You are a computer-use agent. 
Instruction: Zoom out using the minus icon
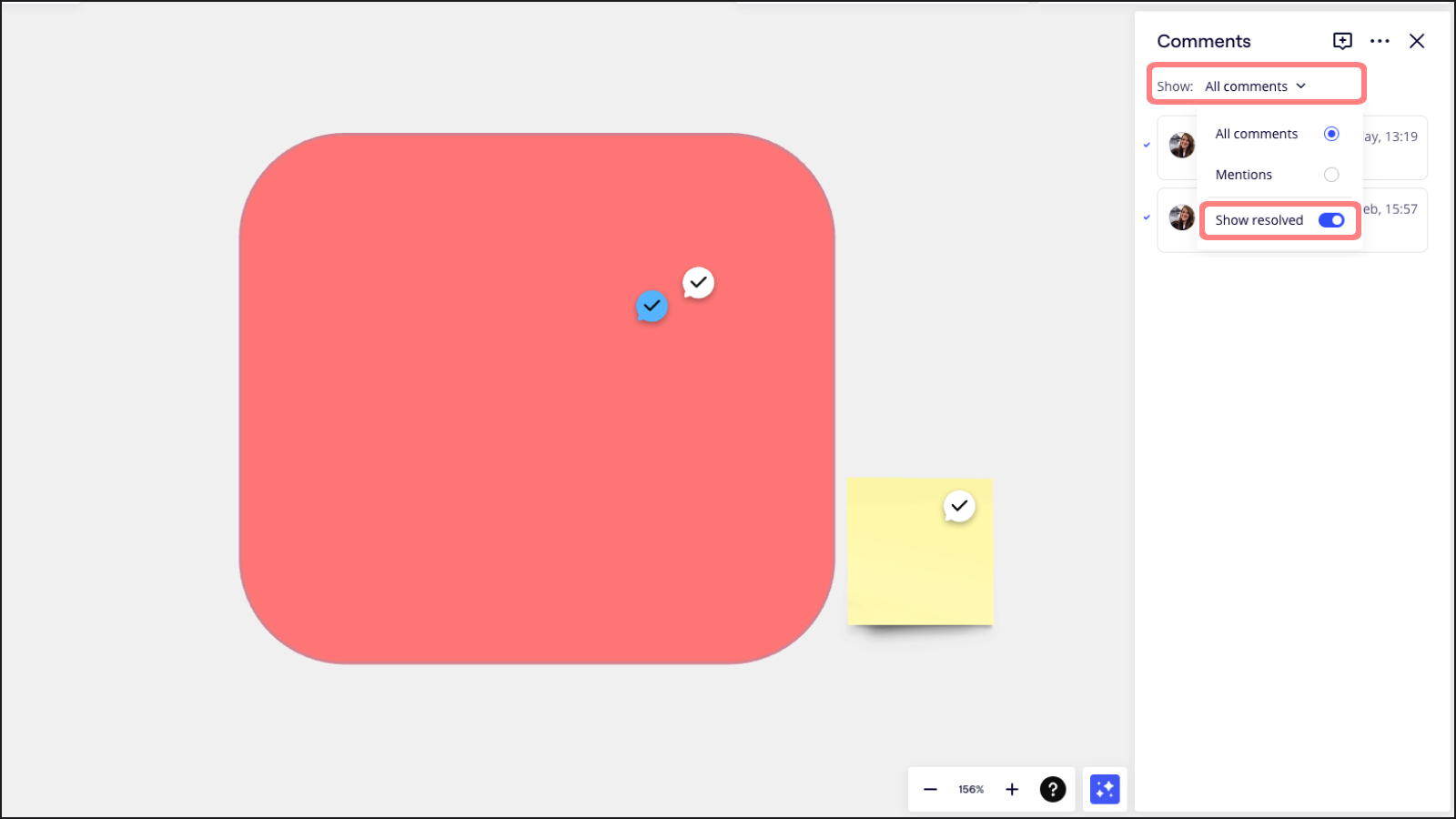(x=930, y=789)
